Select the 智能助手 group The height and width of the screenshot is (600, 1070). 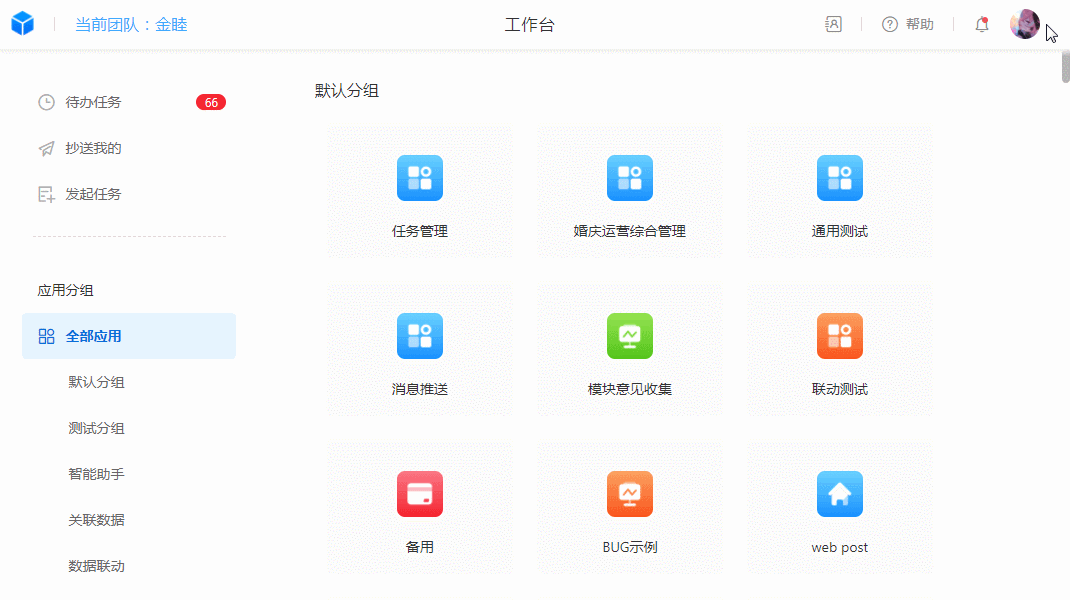click(96, 474)
